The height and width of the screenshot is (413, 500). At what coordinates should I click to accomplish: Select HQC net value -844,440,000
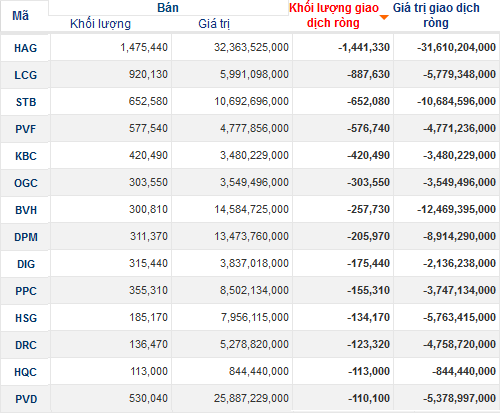tap(464, 371)
